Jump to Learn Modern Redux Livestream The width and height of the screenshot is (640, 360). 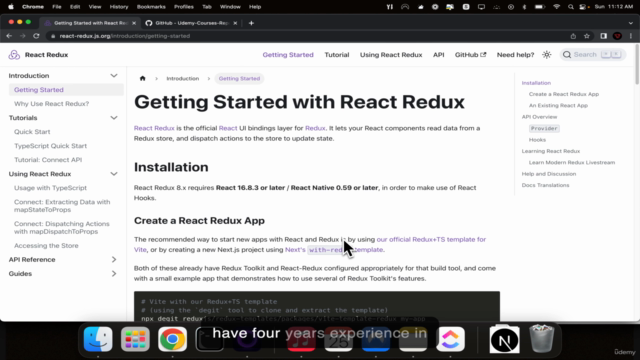point(572,162)
